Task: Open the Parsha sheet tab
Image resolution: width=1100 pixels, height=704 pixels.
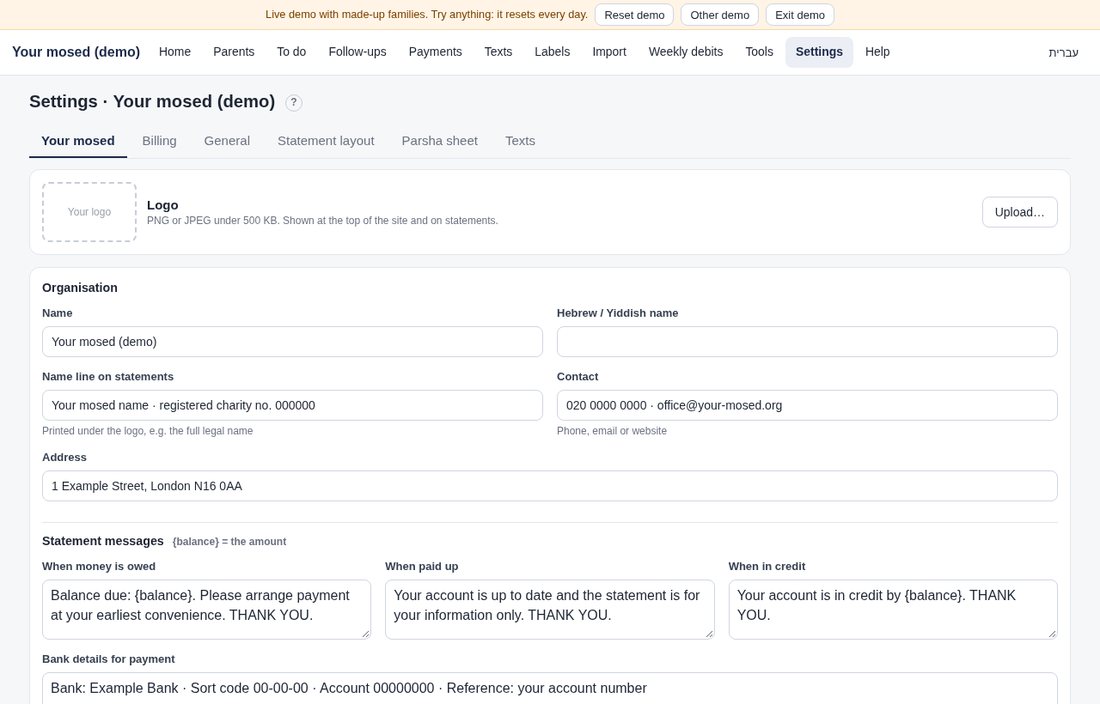Action: (x=439, y=141)
